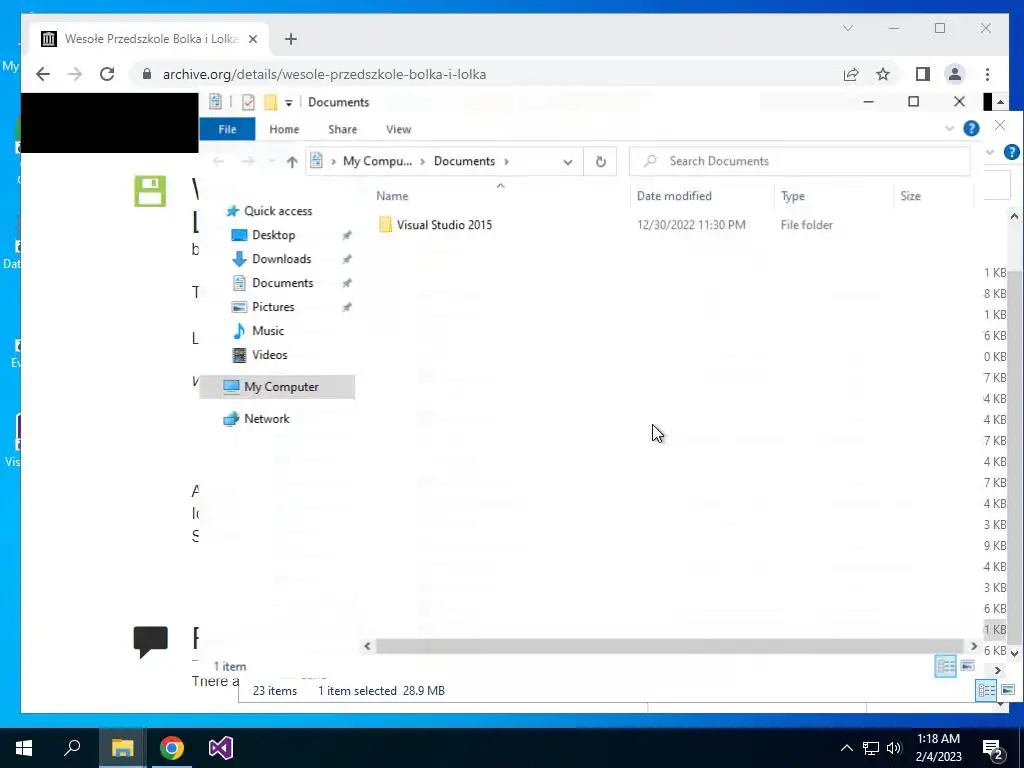Open Windows Start menu
The height and width of the screenshot is (768, 1024).
click(x=24, y=748)
